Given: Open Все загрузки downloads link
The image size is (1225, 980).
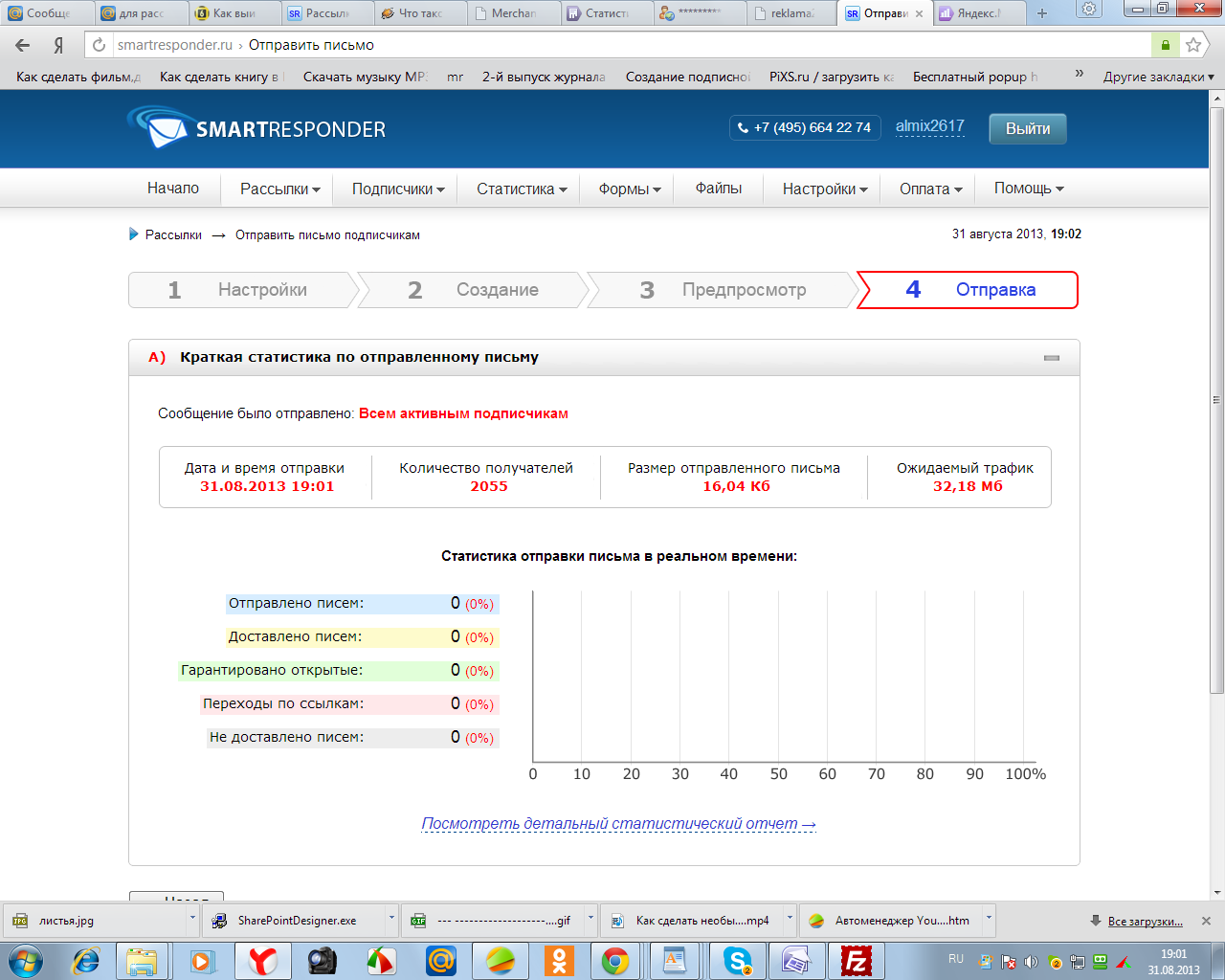Looking at the screenshot, I should pyautogui.click(x=1145, y=922).
